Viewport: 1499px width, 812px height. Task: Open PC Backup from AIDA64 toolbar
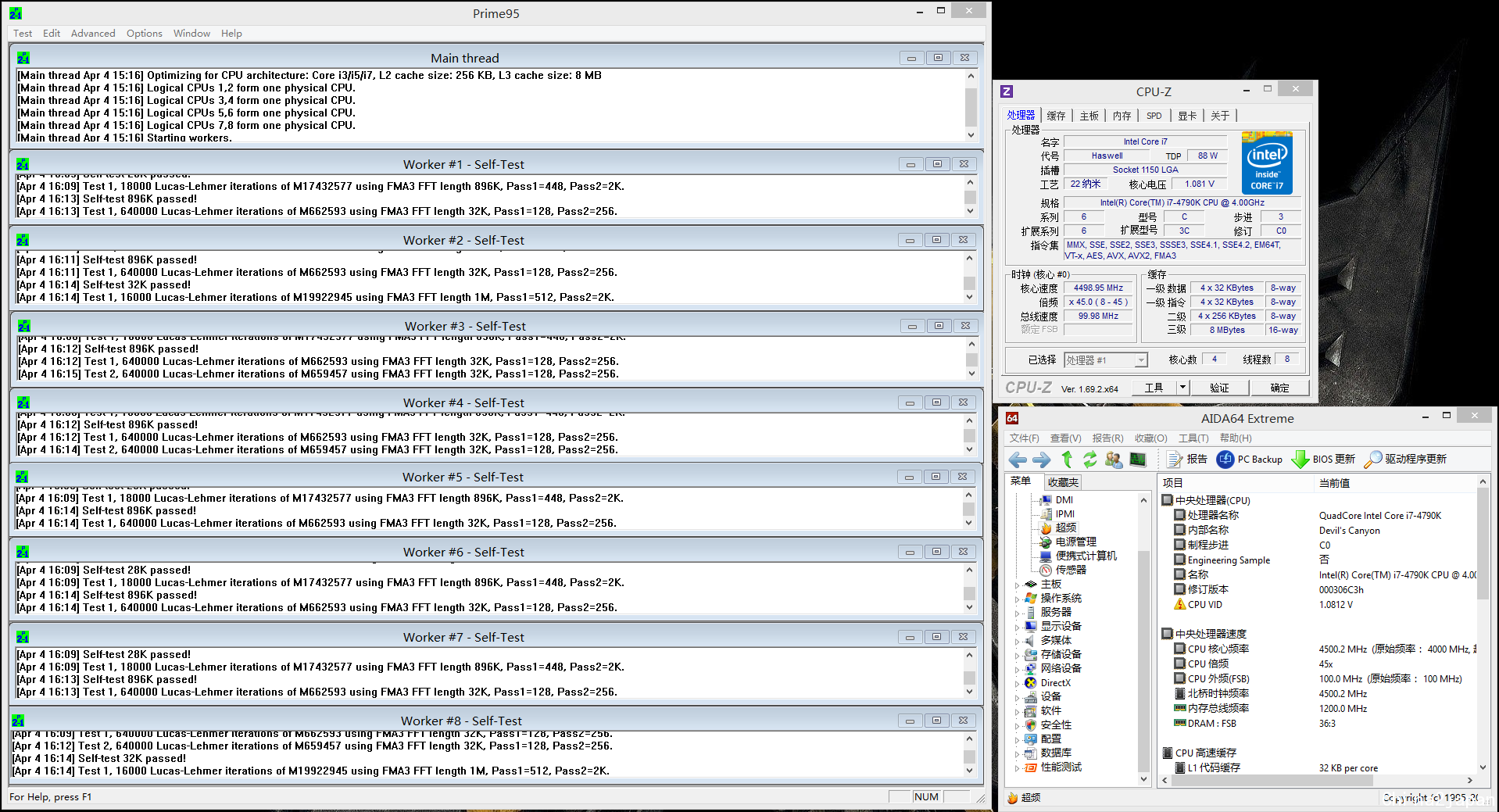(x=1250, y=460)
